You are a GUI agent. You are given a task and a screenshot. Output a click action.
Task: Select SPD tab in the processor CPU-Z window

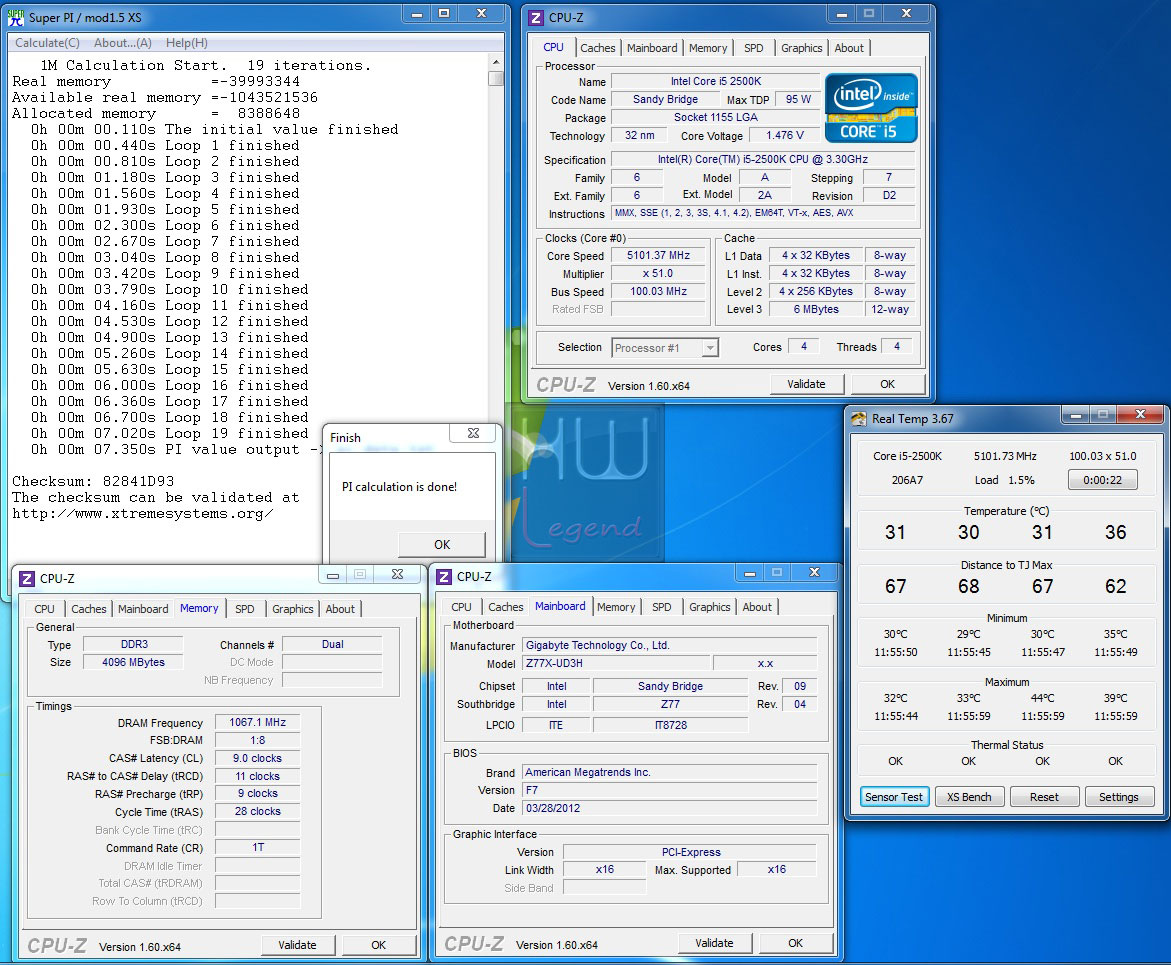tap(754, 48)
